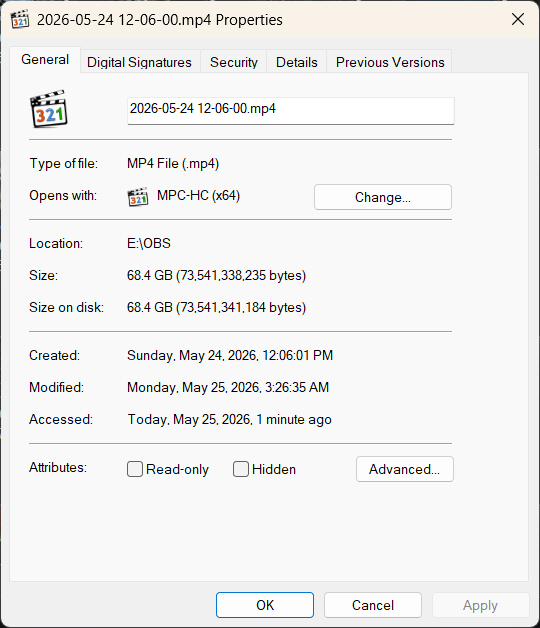Click the window title '2026-05-24 12-06-00.mp4 Properties'
Screen dimensions: 540x628
click(160, 20)
